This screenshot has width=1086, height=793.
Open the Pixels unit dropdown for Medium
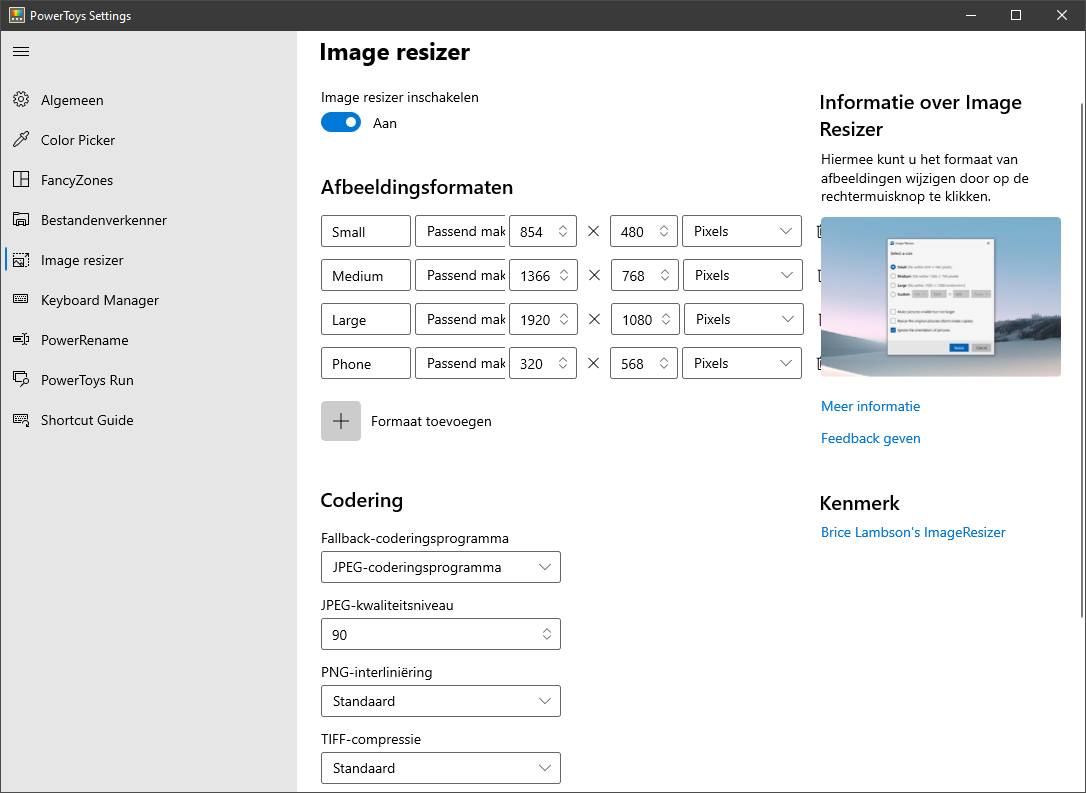(742, 276)
